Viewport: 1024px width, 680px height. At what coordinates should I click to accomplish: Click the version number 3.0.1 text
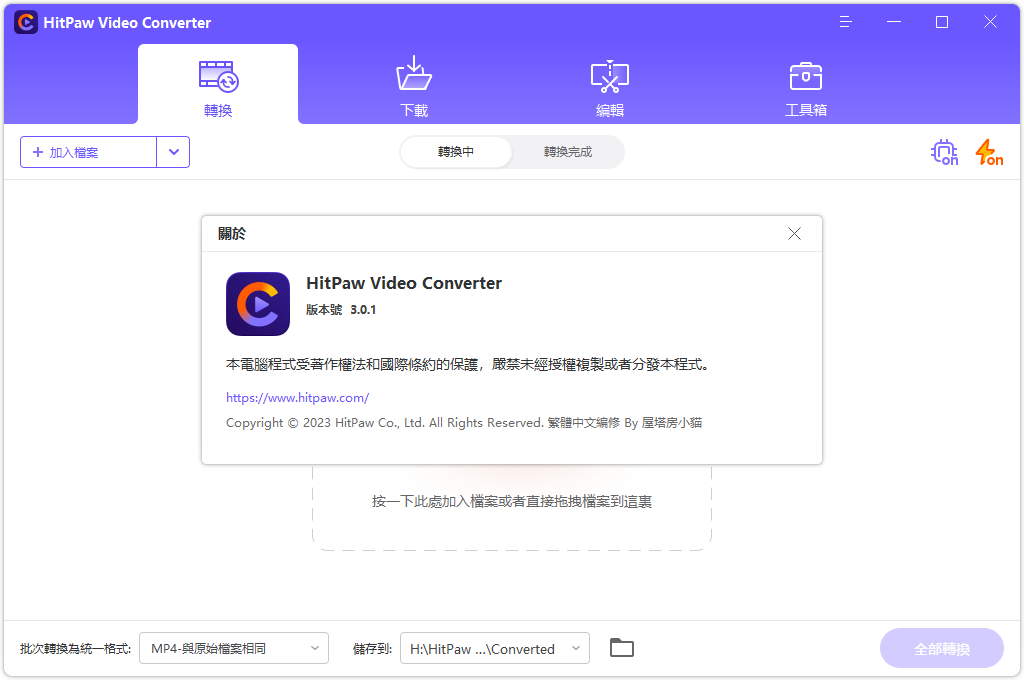pyautogui.click(x=363, y=310)
